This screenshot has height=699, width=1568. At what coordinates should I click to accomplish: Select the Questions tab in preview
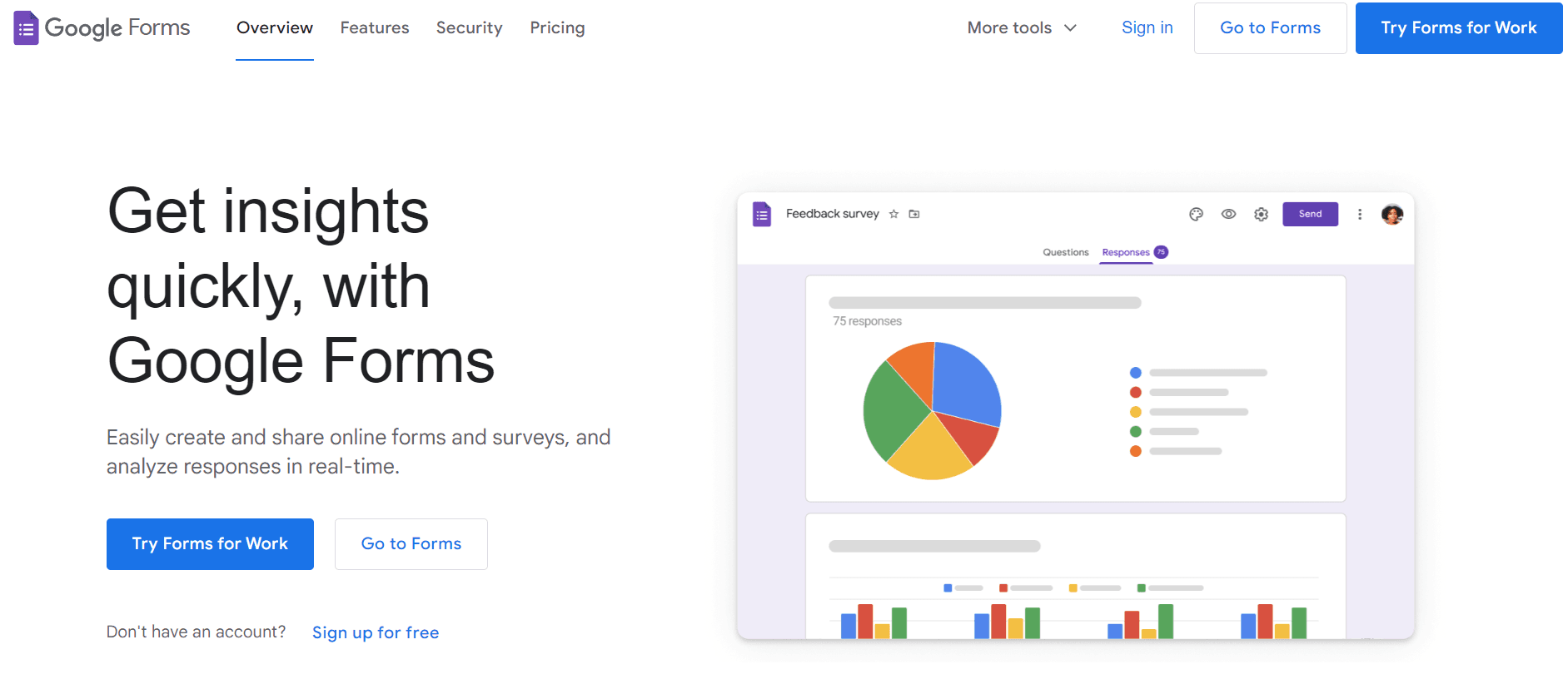pos(1066,252)
